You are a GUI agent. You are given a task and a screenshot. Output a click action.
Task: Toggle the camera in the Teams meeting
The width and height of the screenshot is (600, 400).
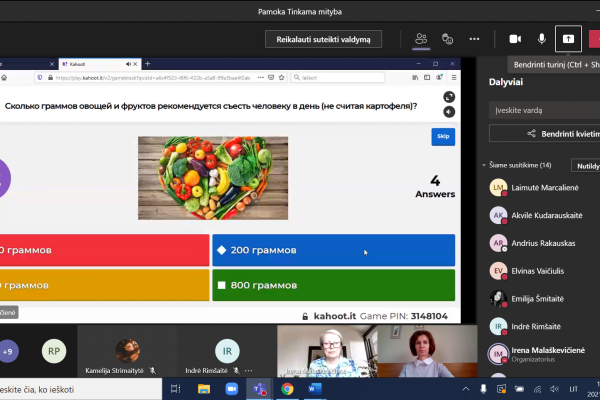[x=515, y=39]
